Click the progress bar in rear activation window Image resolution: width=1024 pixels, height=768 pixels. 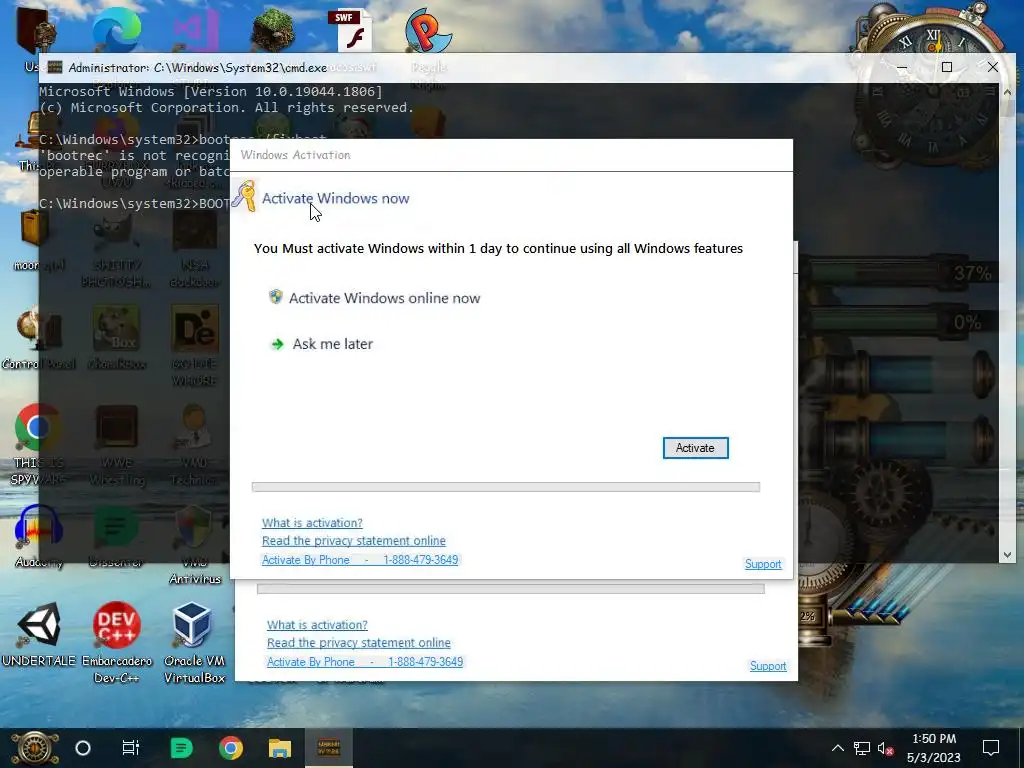pyautogui.click(x=510, y=589)
